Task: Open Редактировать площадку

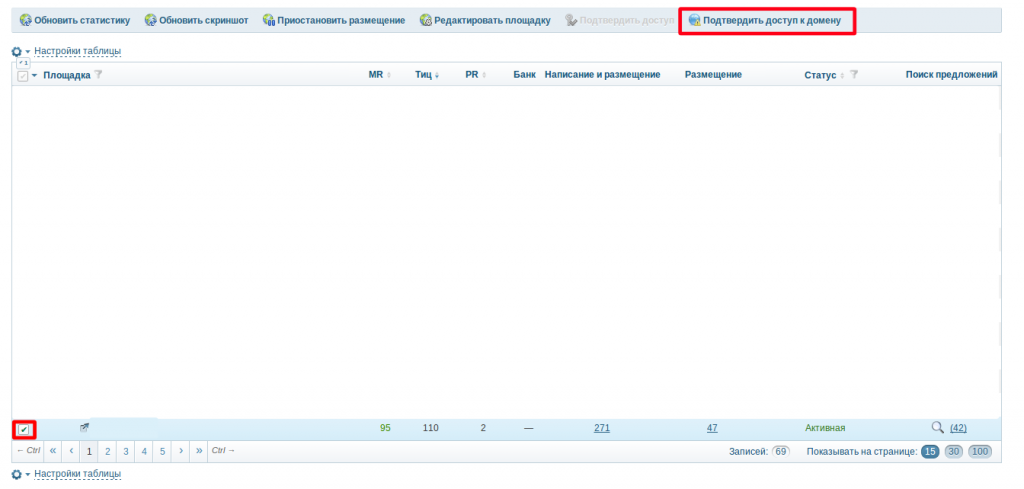Action: click(485, 20)
